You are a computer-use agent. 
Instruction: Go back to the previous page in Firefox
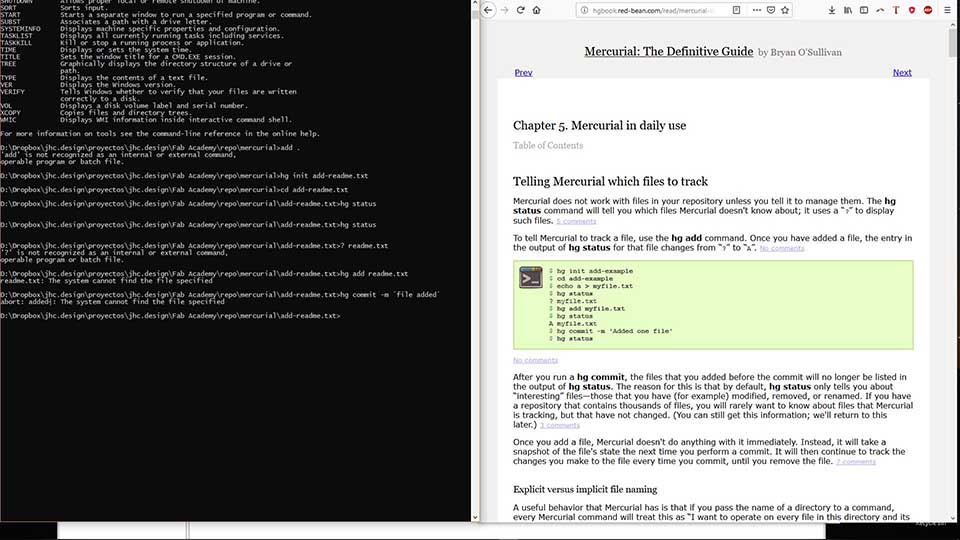tap(488, 10)
